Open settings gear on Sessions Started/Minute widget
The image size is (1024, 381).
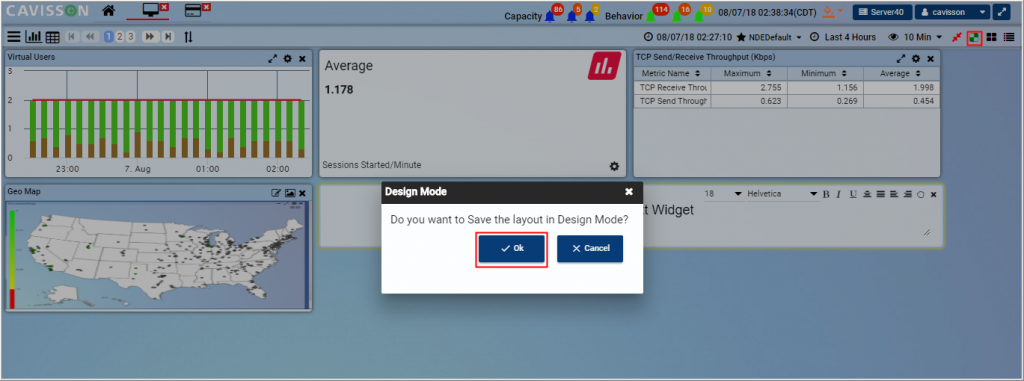pos(614,167)
